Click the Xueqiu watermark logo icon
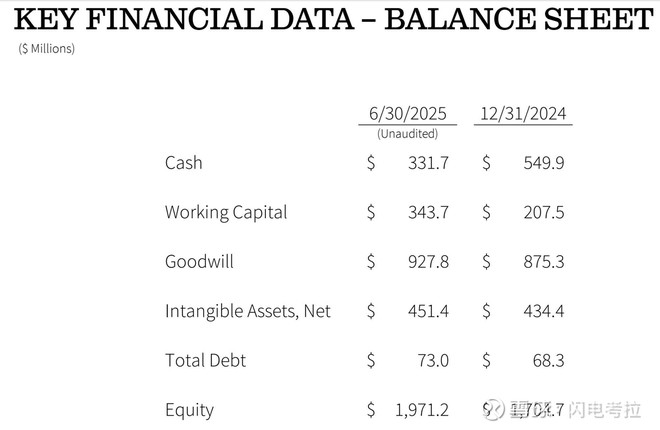 coord(494,409)
